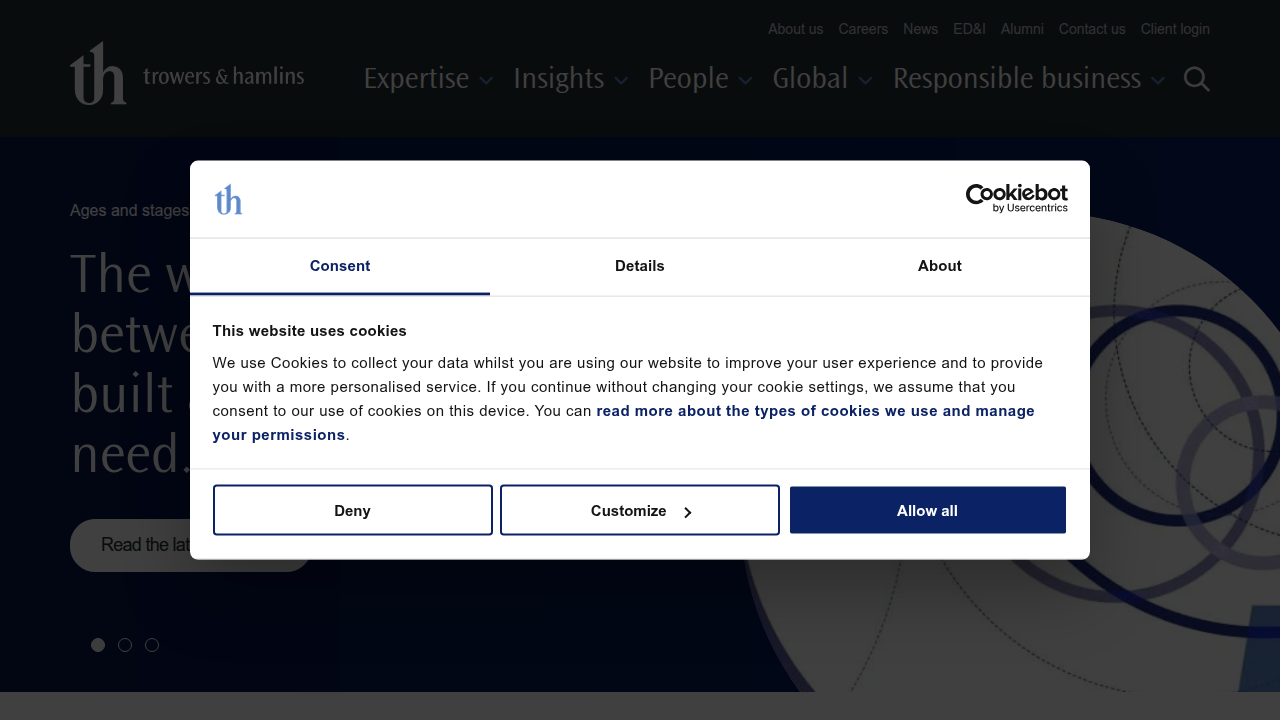This screenshot has width=1280, height=720.
Task: Select the first carousel slide dot
Action: coord(98,645)
